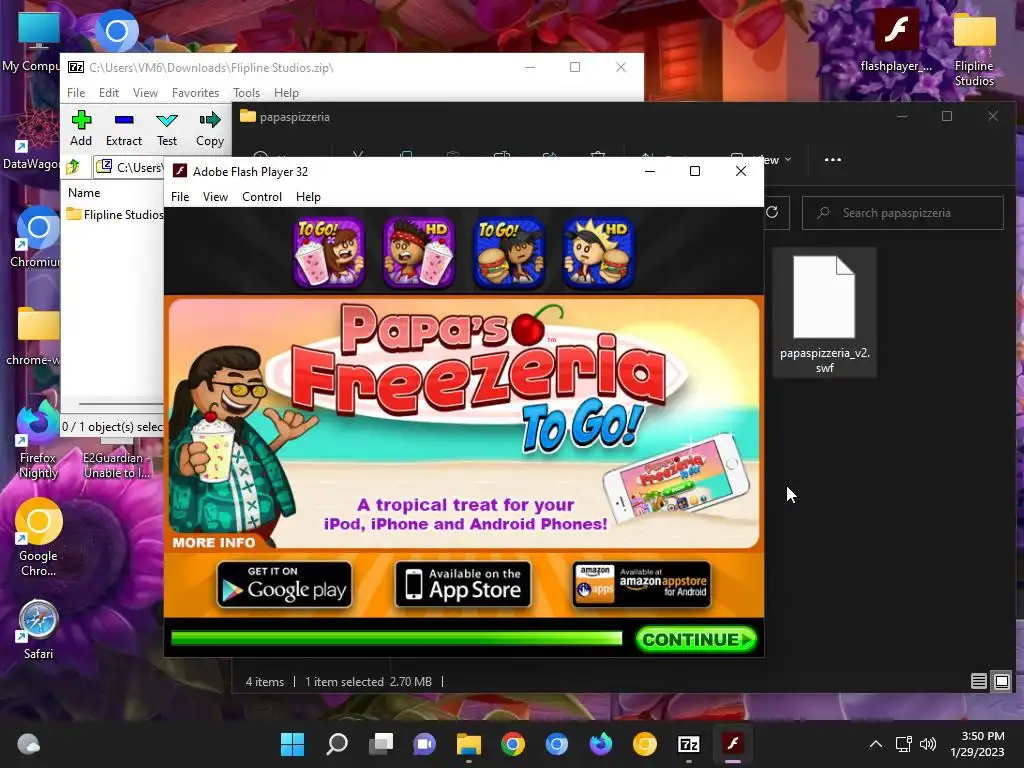Switch Explorer to large icons view layout

(1001, 682)
